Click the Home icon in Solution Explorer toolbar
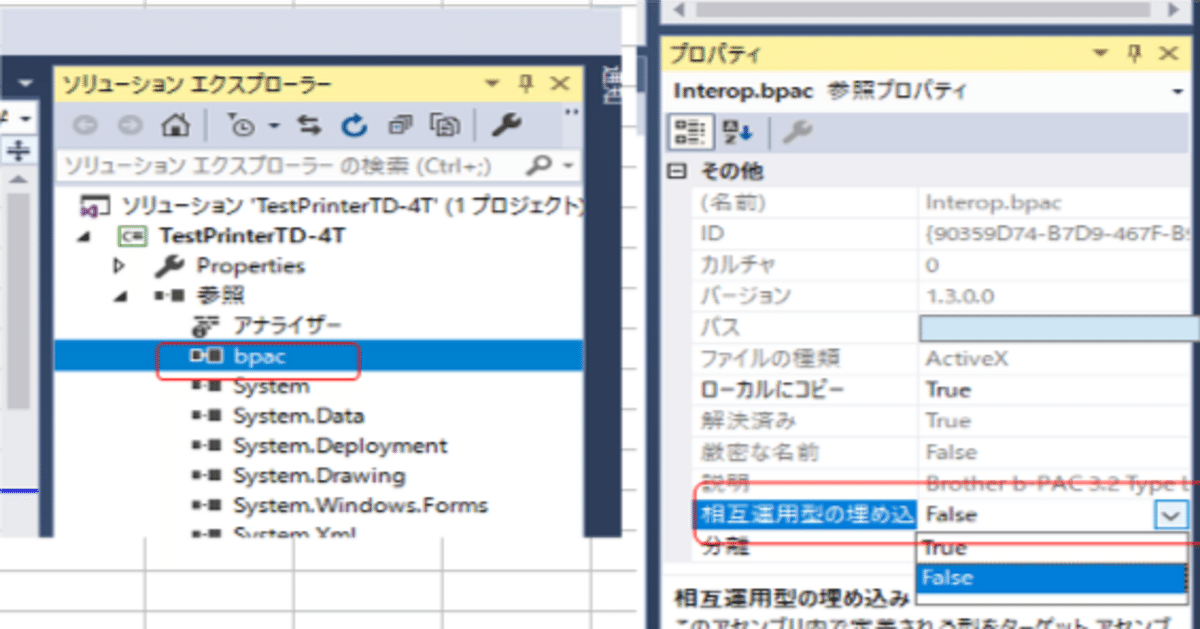Viewport: 1200px width, 629px height. point(175,125)
